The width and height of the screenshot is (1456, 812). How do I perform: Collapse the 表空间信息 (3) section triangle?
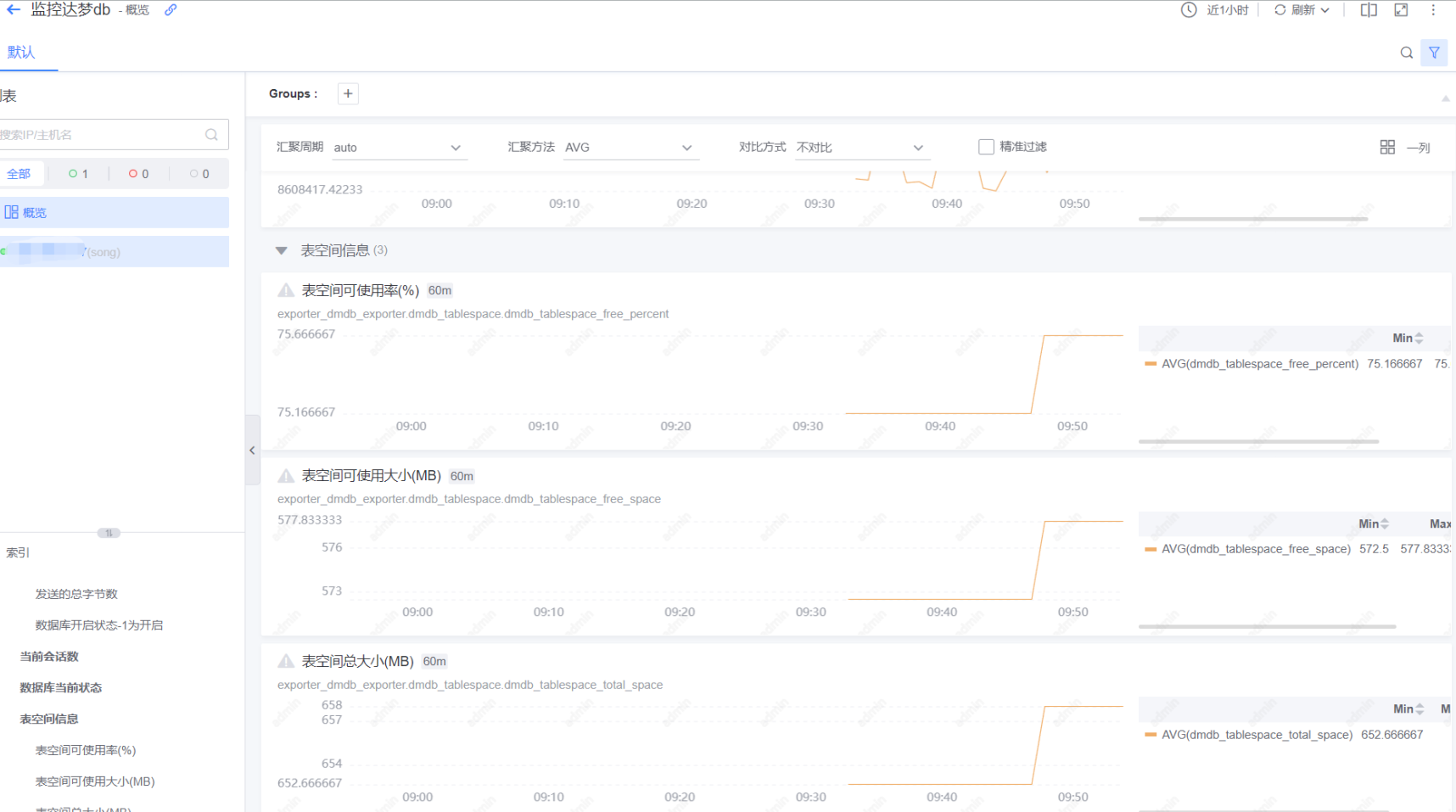click(281, 251)
